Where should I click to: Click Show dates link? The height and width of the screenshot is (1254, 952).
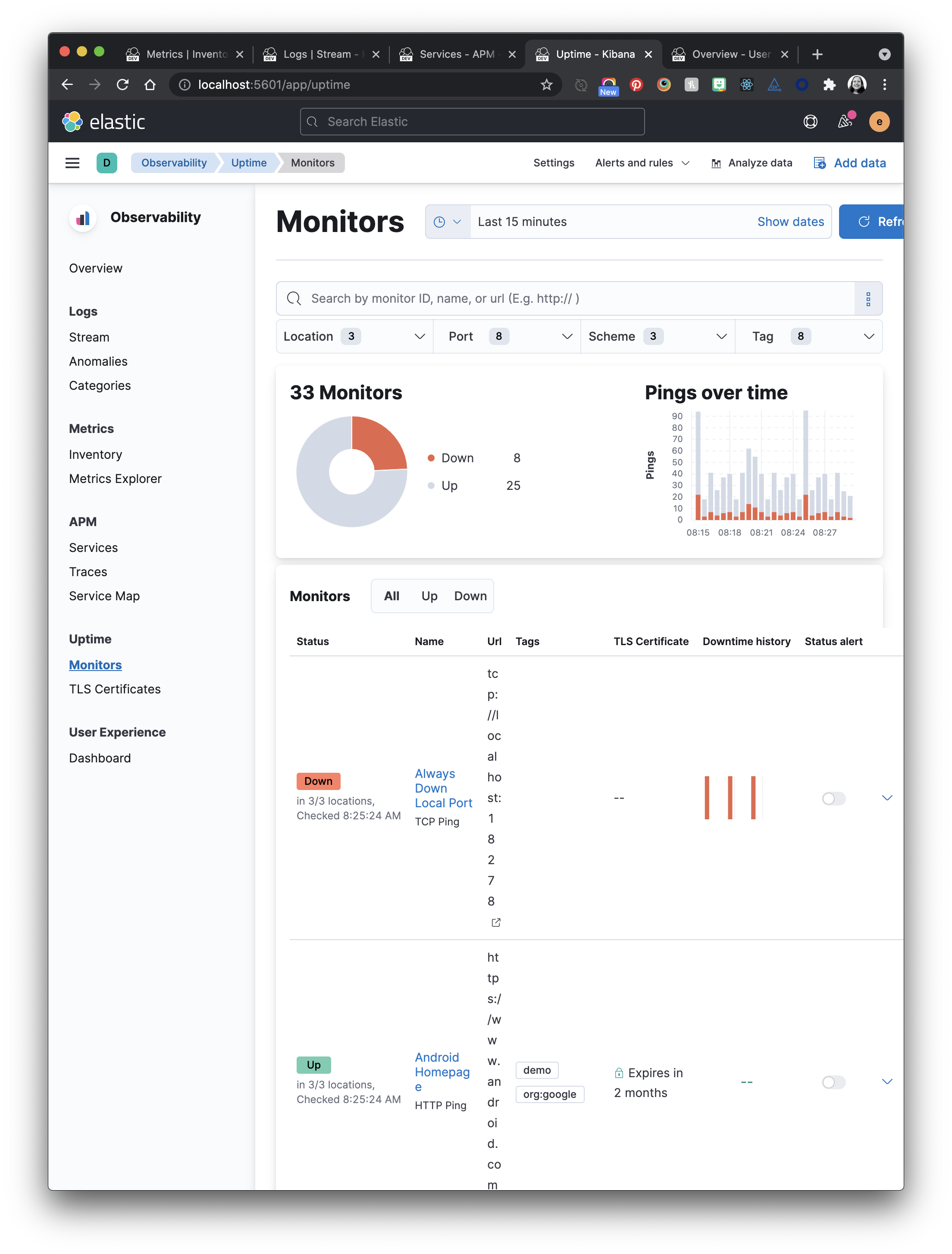(790, 222)
